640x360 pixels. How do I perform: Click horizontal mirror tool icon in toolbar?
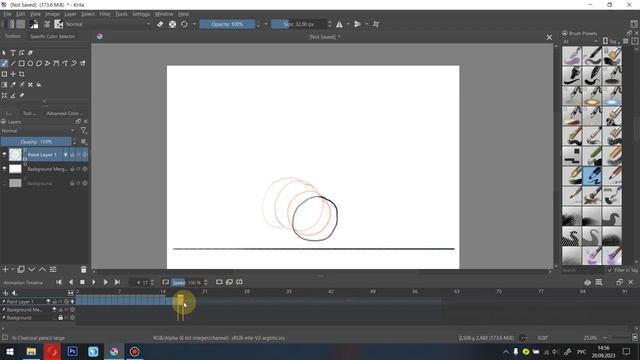339,24
